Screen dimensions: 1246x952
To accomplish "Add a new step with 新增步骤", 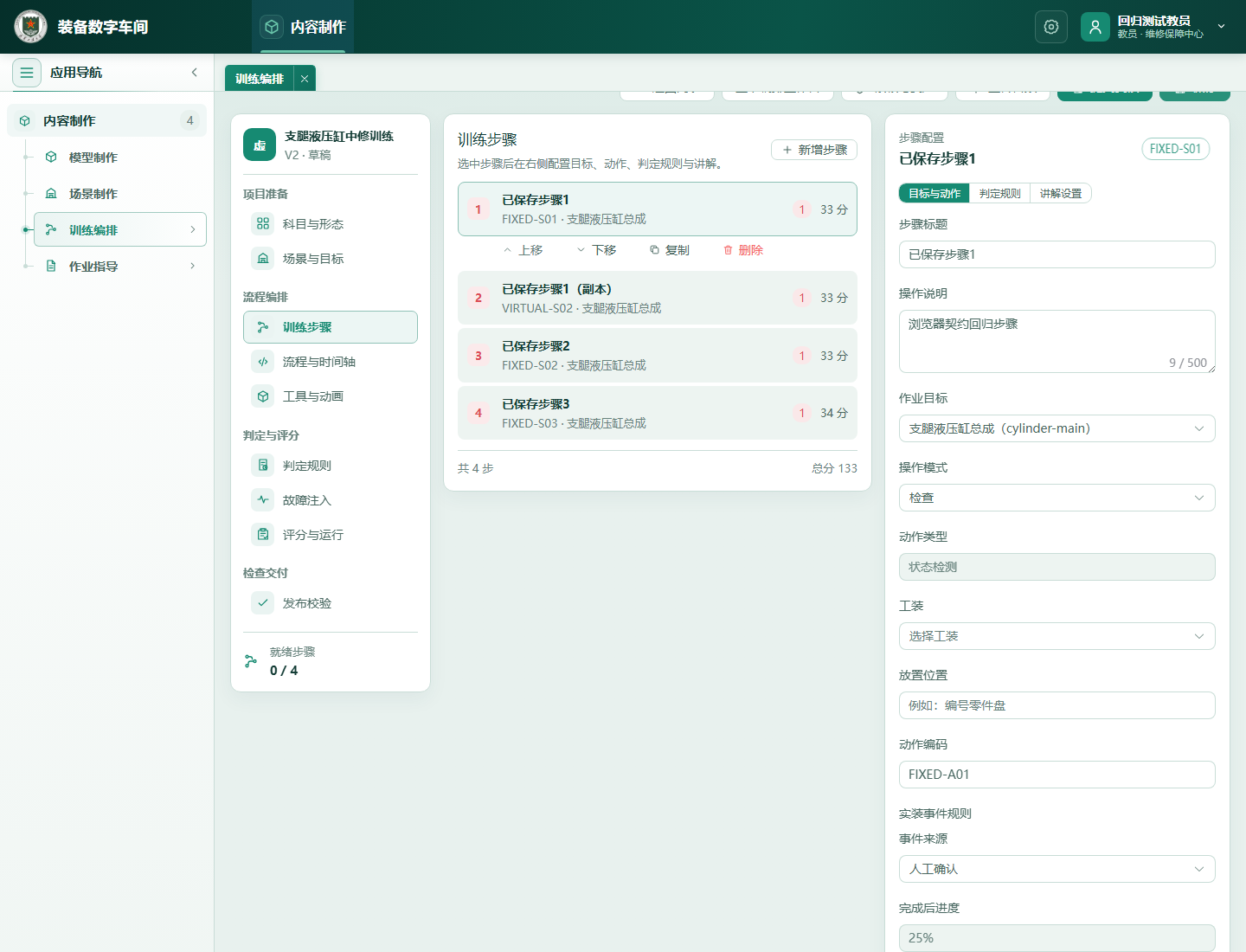I will point(814,150).
